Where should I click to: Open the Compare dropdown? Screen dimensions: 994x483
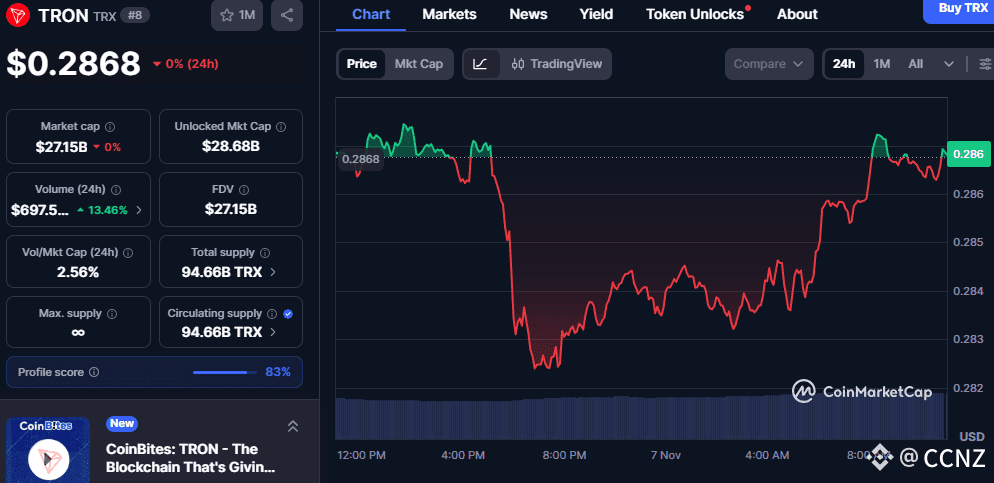click(x=768, y=64)
